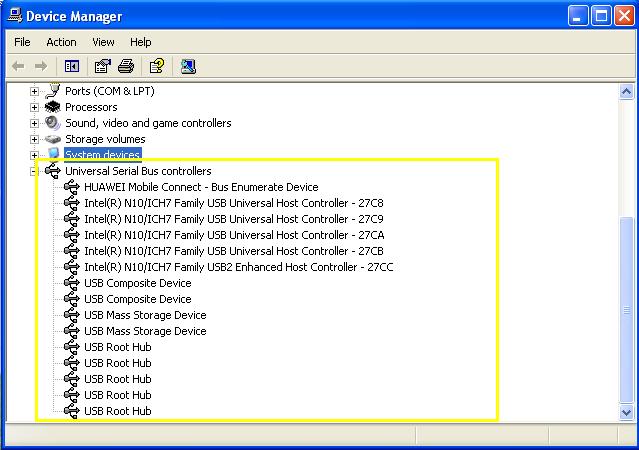Open the Properties toolbar icon

(x=102, y=66)
